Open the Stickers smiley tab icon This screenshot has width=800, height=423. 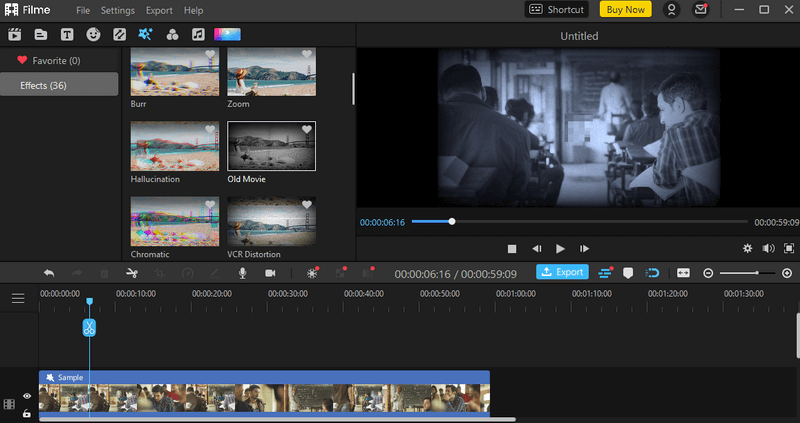coord(93,34)
